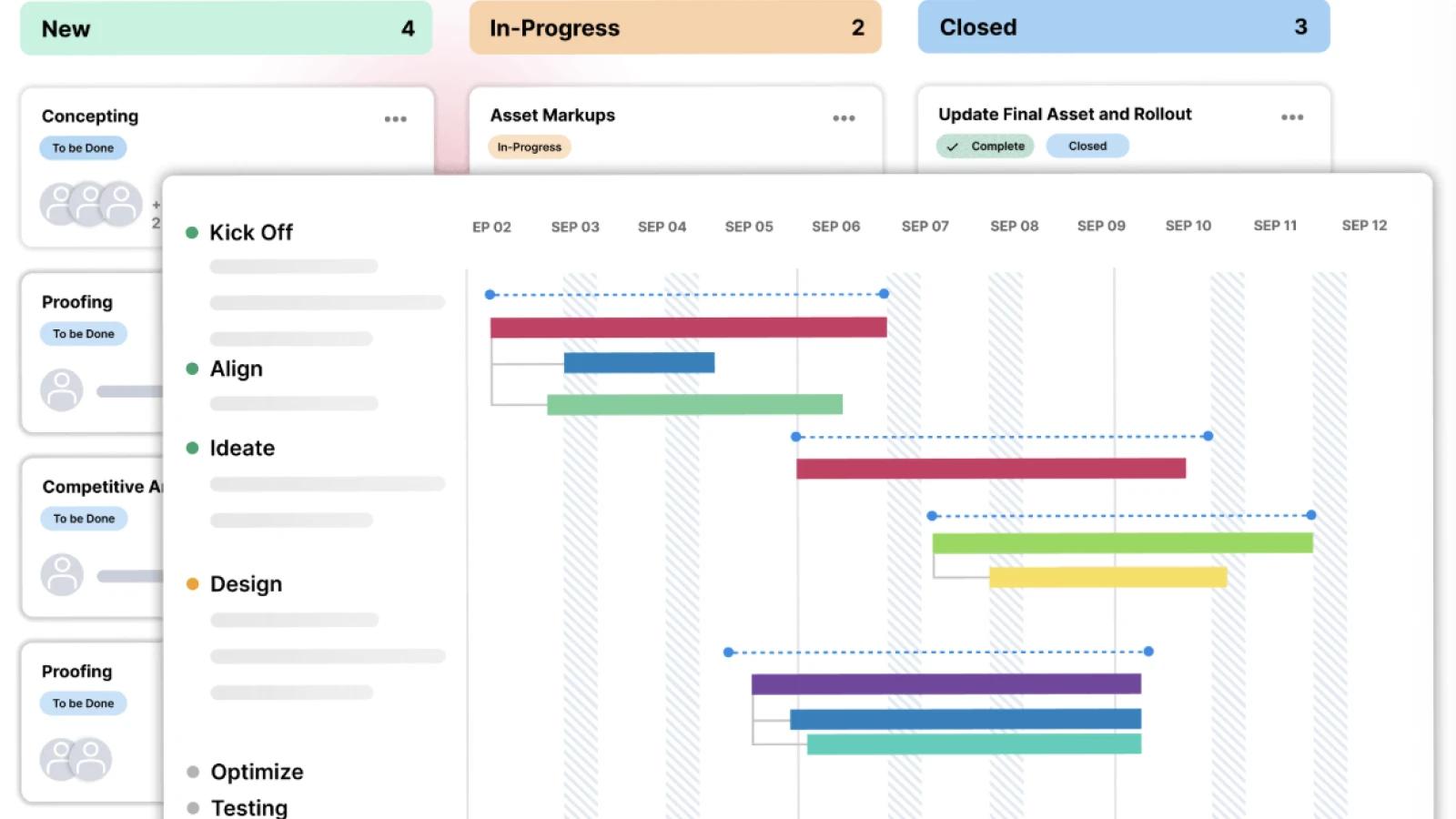
Task: Click the bottom Proofing card avatar pair
Action: pos(76,759)
